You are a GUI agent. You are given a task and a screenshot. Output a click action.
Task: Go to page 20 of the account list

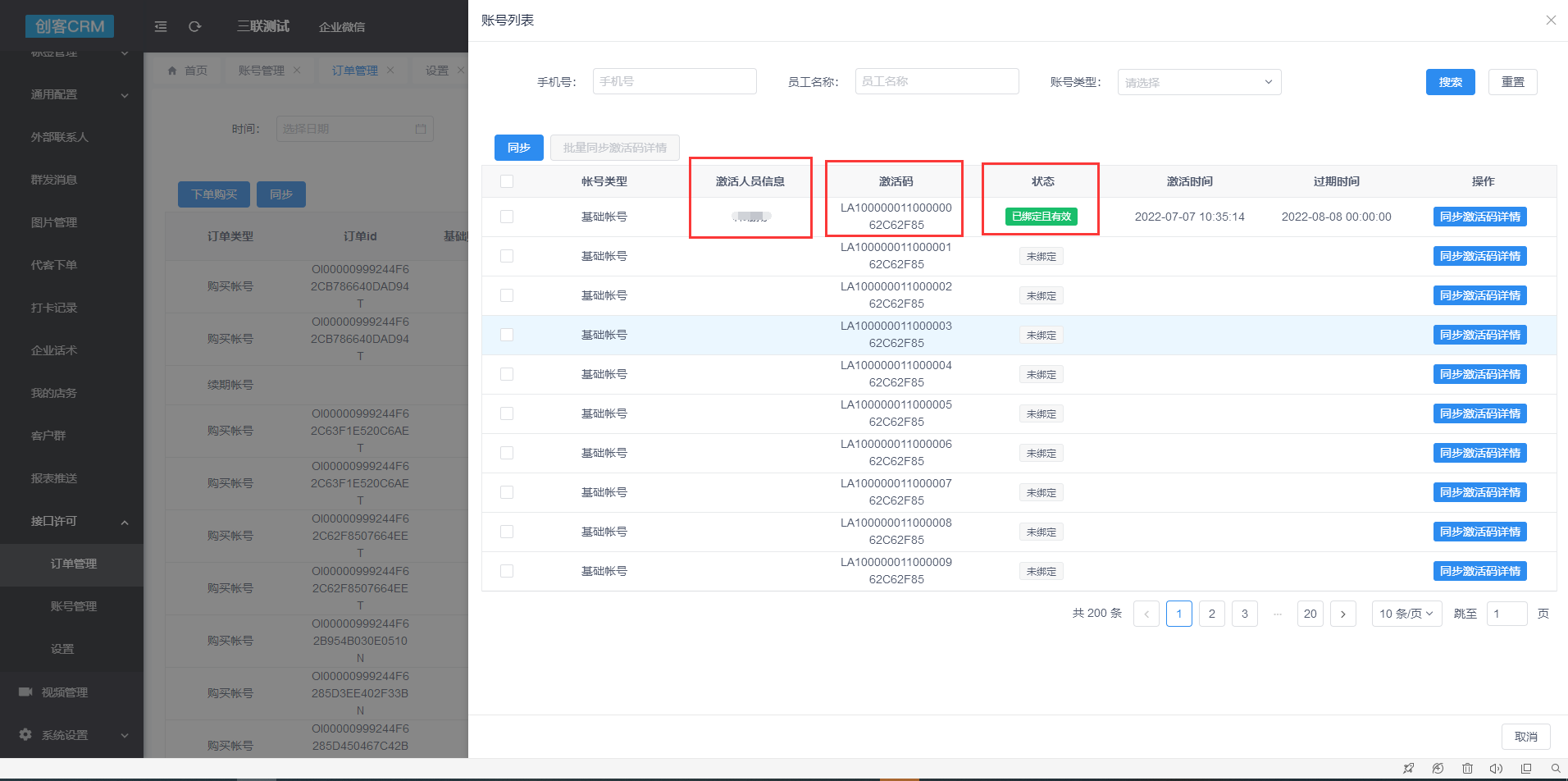(1310, 614)
